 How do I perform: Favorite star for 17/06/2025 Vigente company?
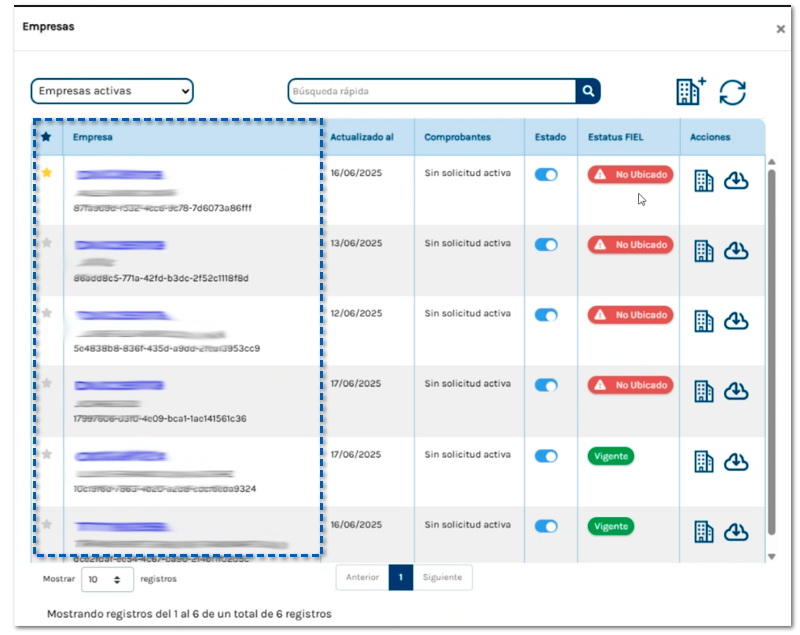pos(47,454)
